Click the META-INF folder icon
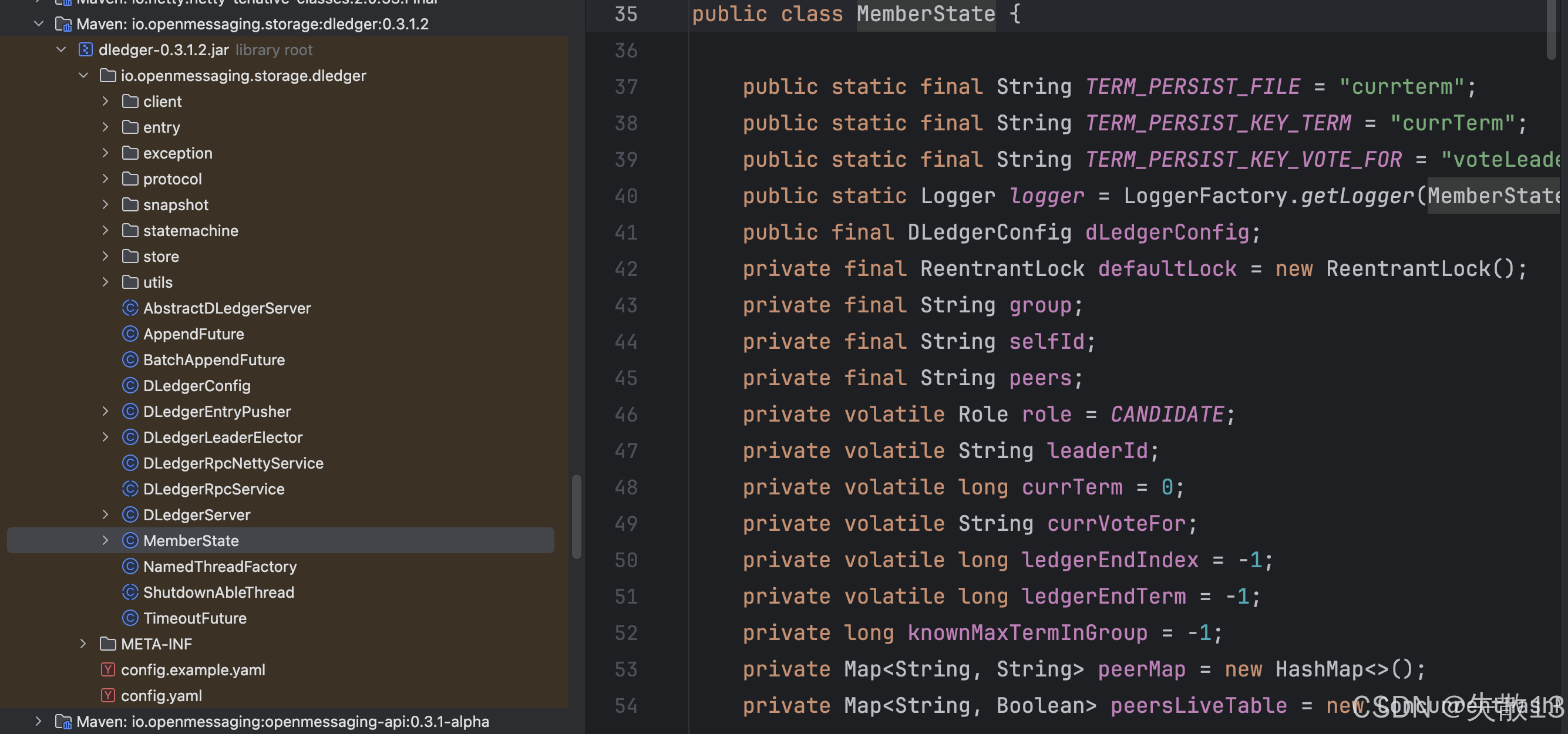The width and height of the screenshot is (1568, 734). coord(107,644)
